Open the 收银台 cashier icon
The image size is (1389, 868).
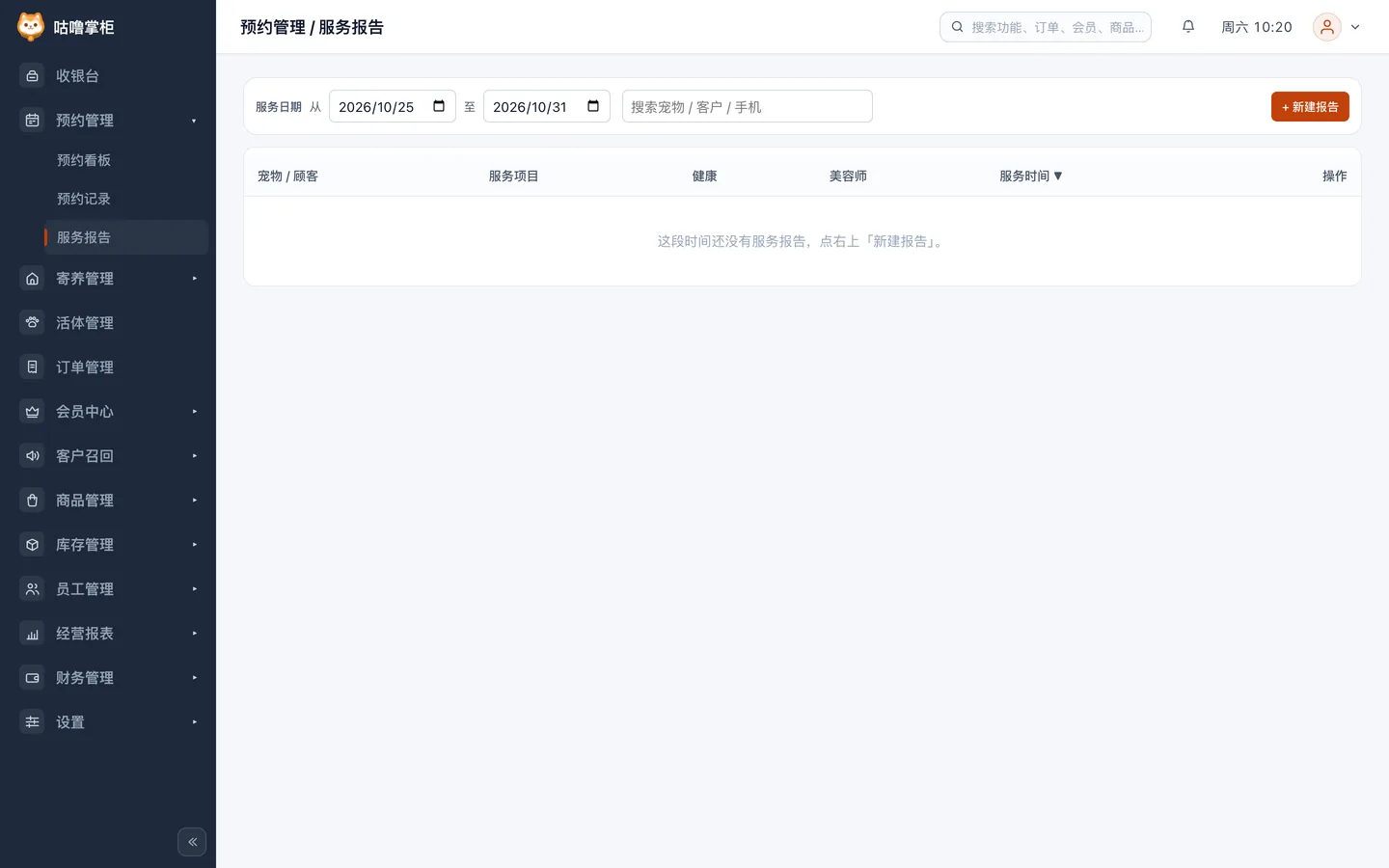33,76
